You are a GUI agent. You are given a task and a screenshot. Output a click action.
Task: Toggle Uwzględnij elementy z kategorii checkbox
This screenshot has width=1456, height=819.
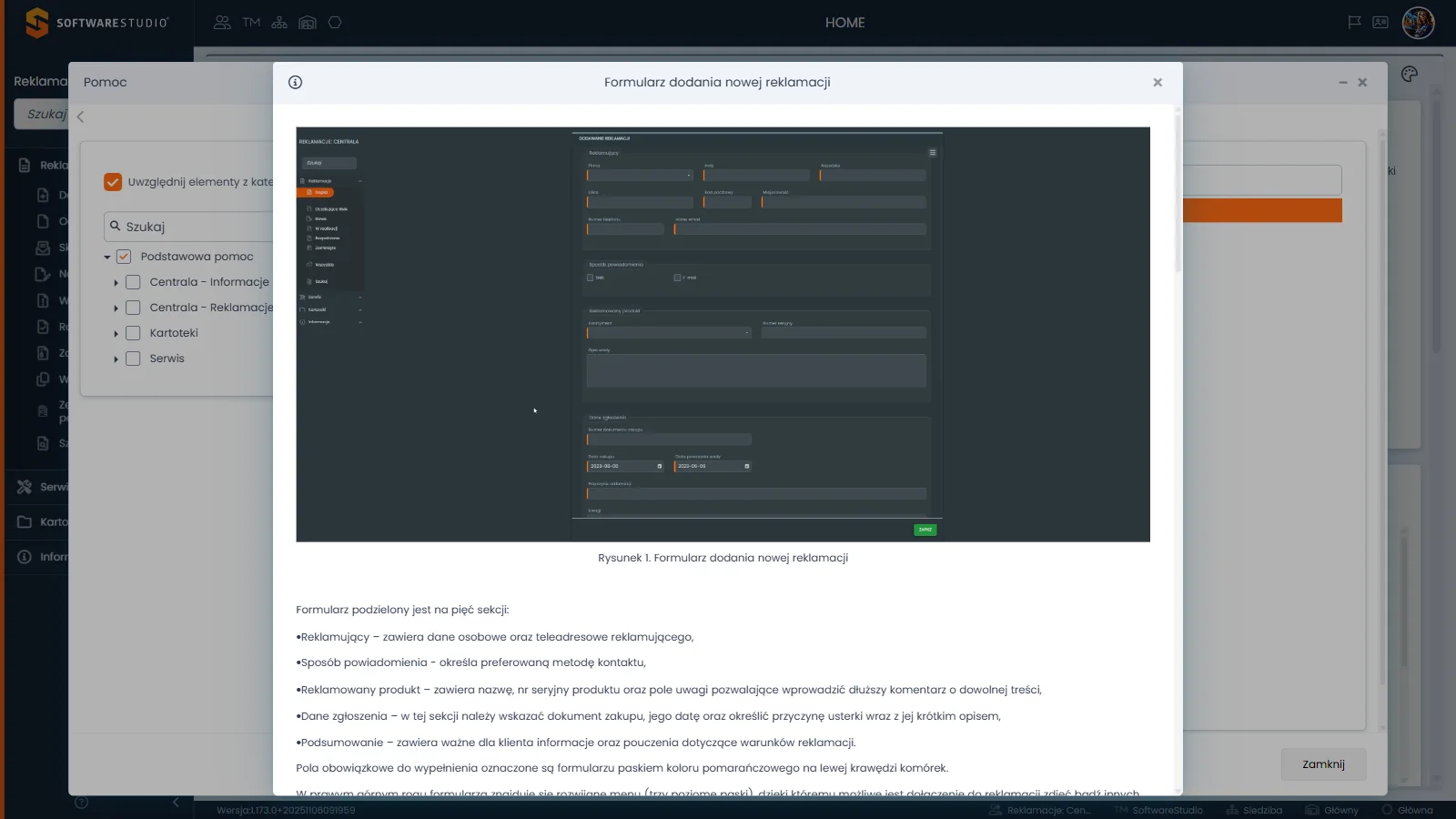(x=113, y=182)
